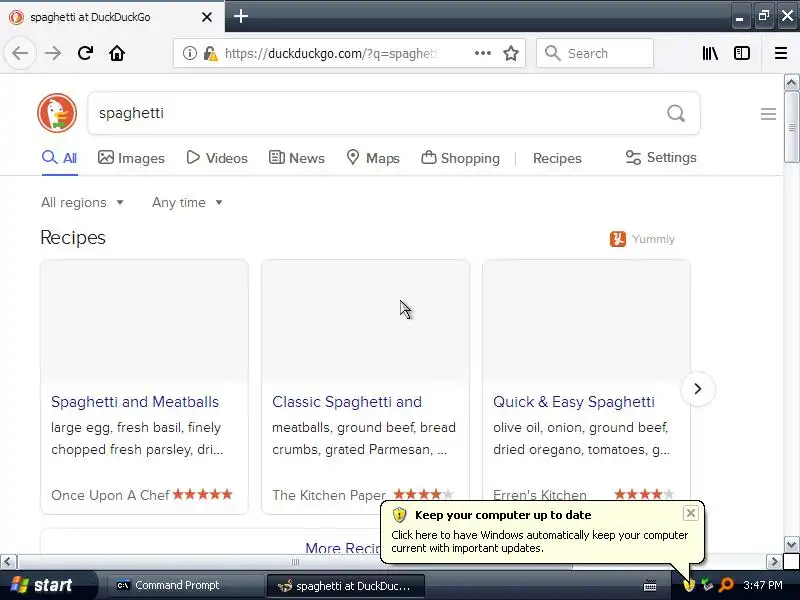
Task: Click the DuckDuckGo duck logo
Action: (x=57, y=113)
